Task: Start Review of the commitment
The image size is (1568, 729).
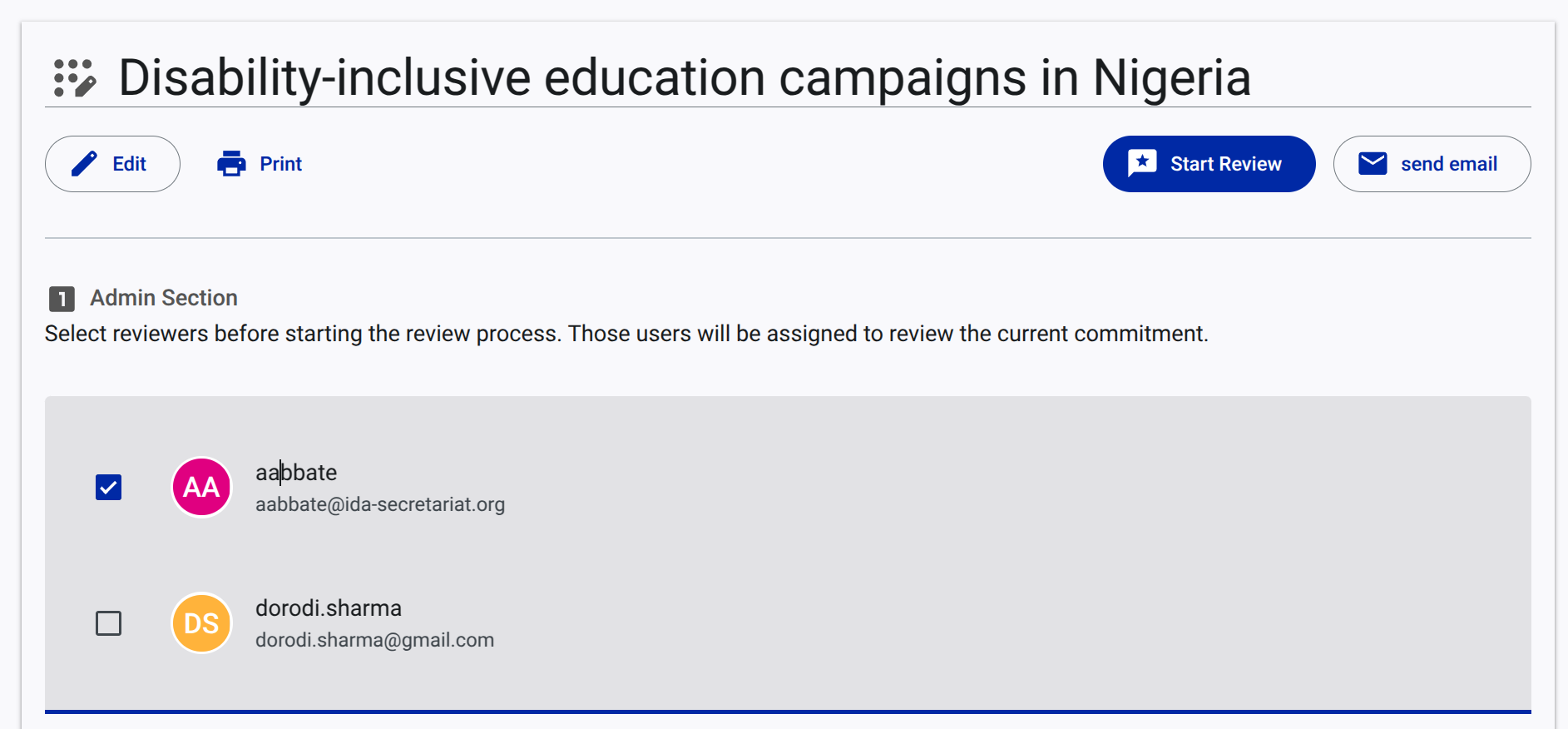Action: (1209, 164)
